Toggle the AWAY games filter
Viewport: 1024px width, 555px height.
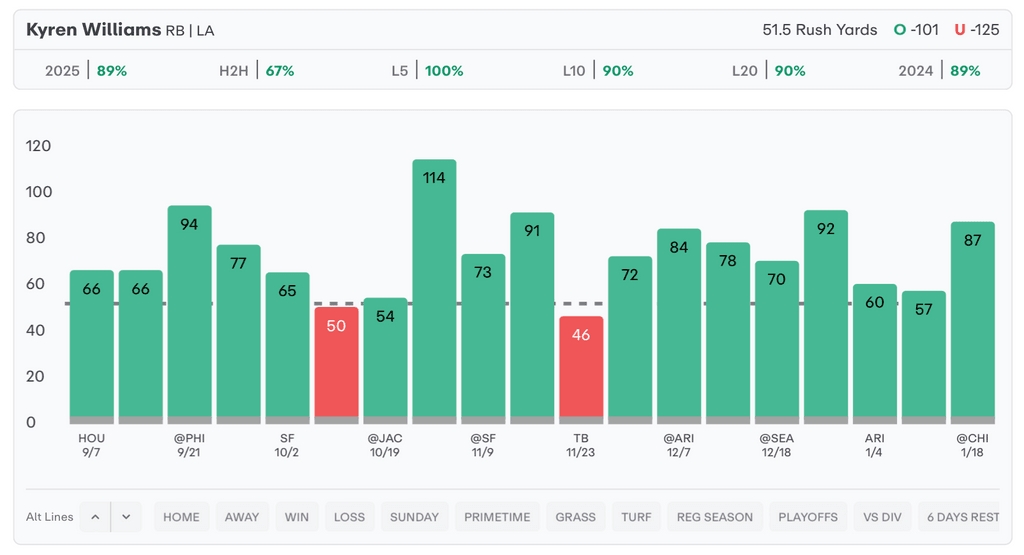click(x=242, y=517)
